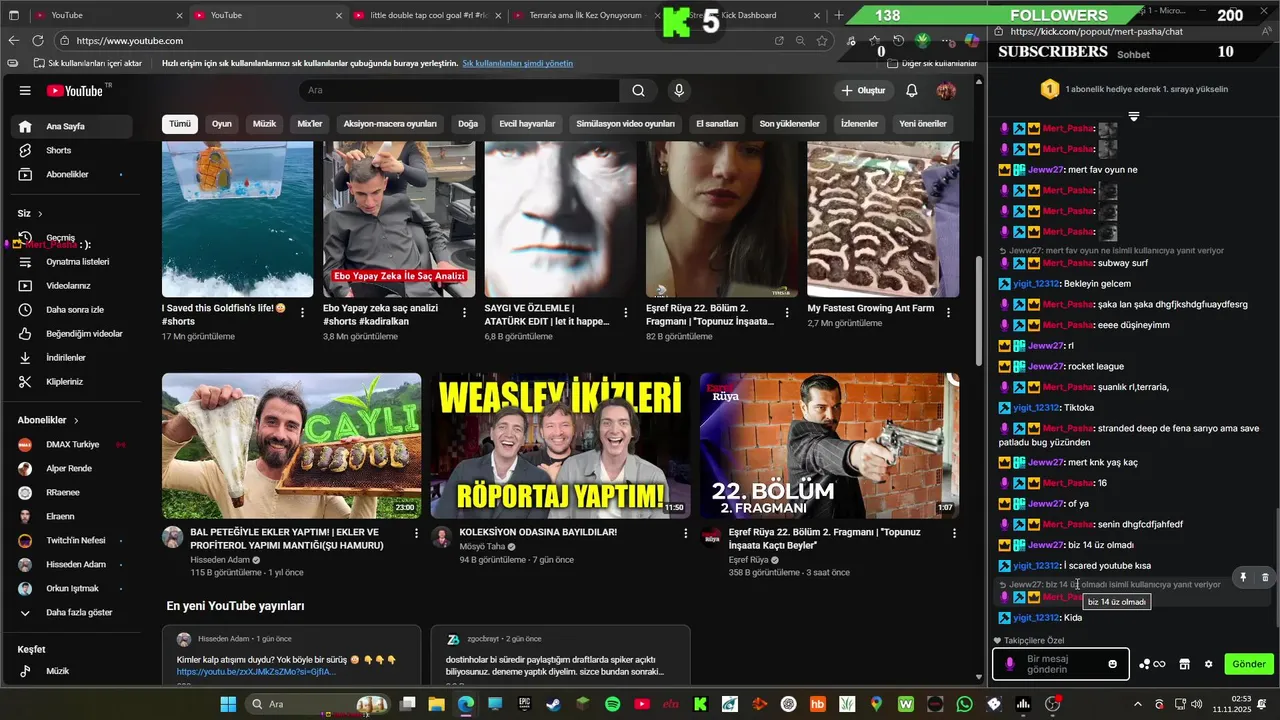This screenshot has width=1280, height=720.
Task: Add page to favorites star icon
Action: pos(822,40)
